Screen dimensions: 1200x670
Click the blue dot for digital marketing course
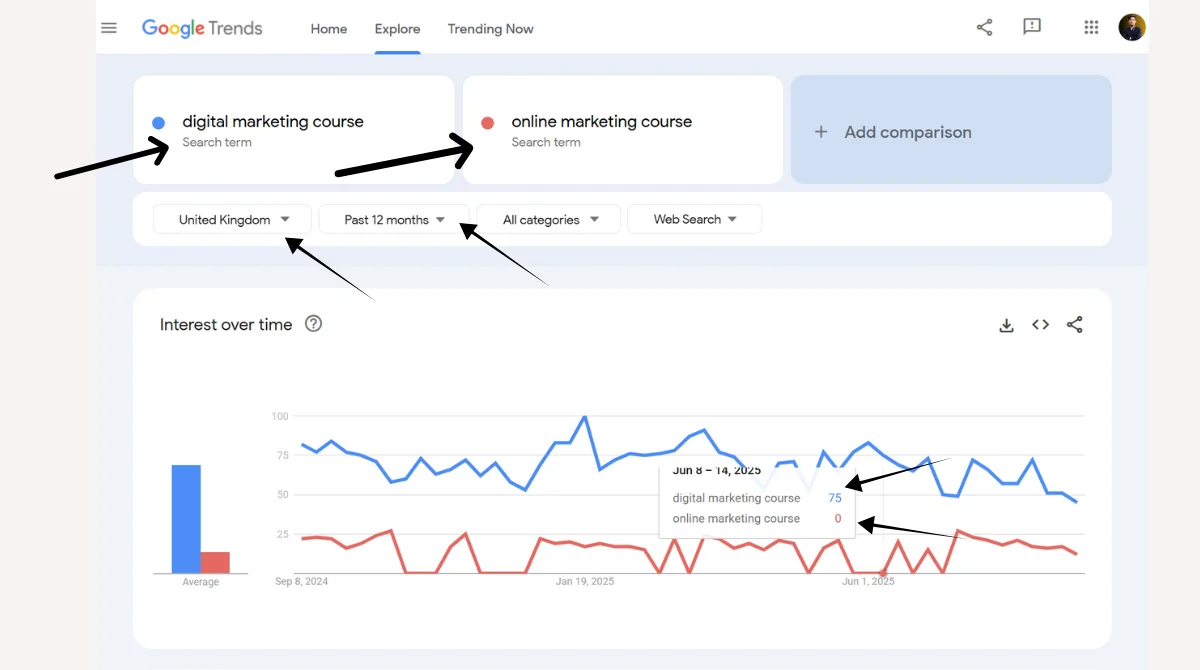point(158,123)
